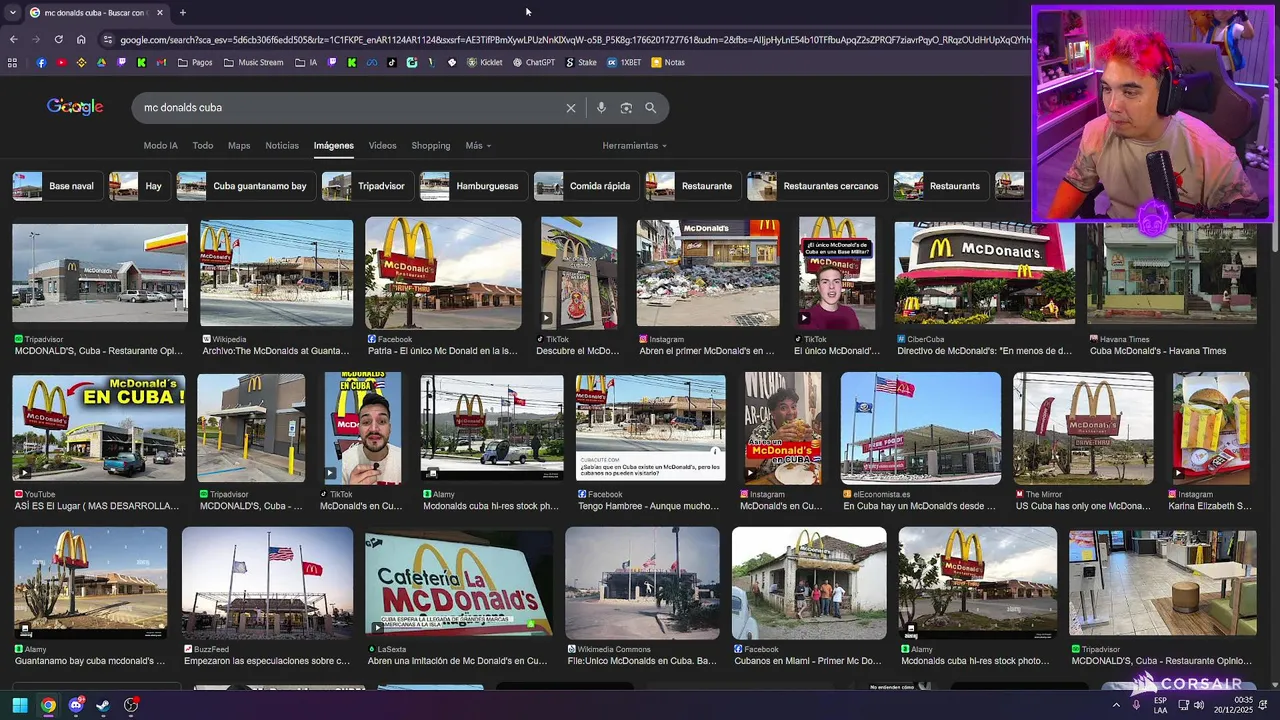This screenshot has width=1280, height=720.
Task: Click the mc donalds cuba search field
Action: [x=350, y=108]
